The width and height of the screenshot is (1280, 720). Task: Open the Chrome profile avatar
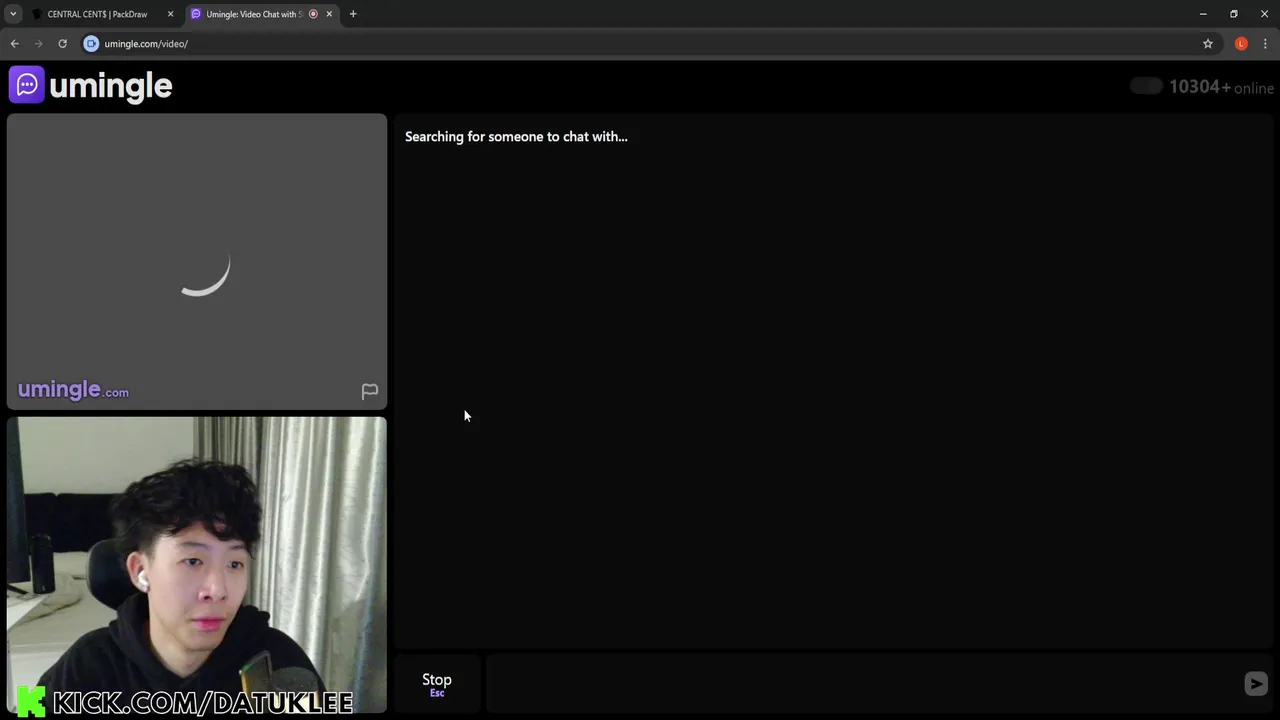(x=1241, y=44)
